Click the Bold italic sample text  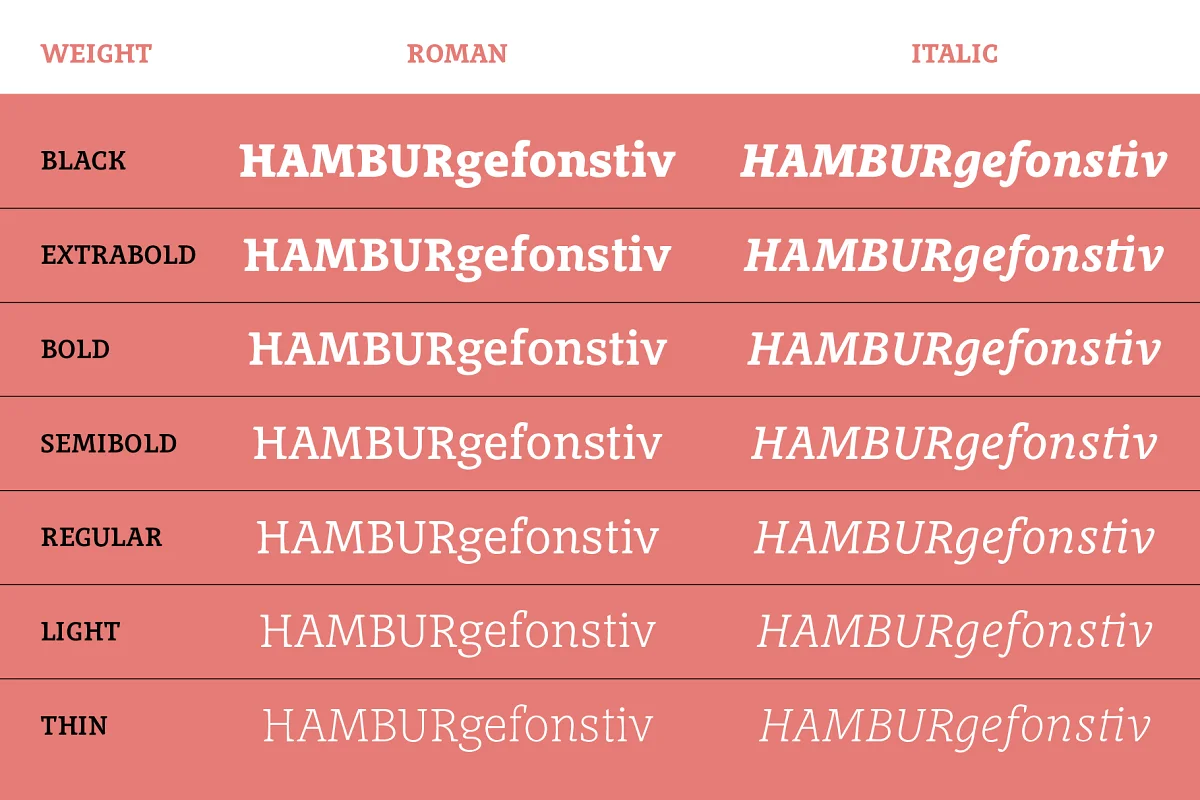(954, 351)
